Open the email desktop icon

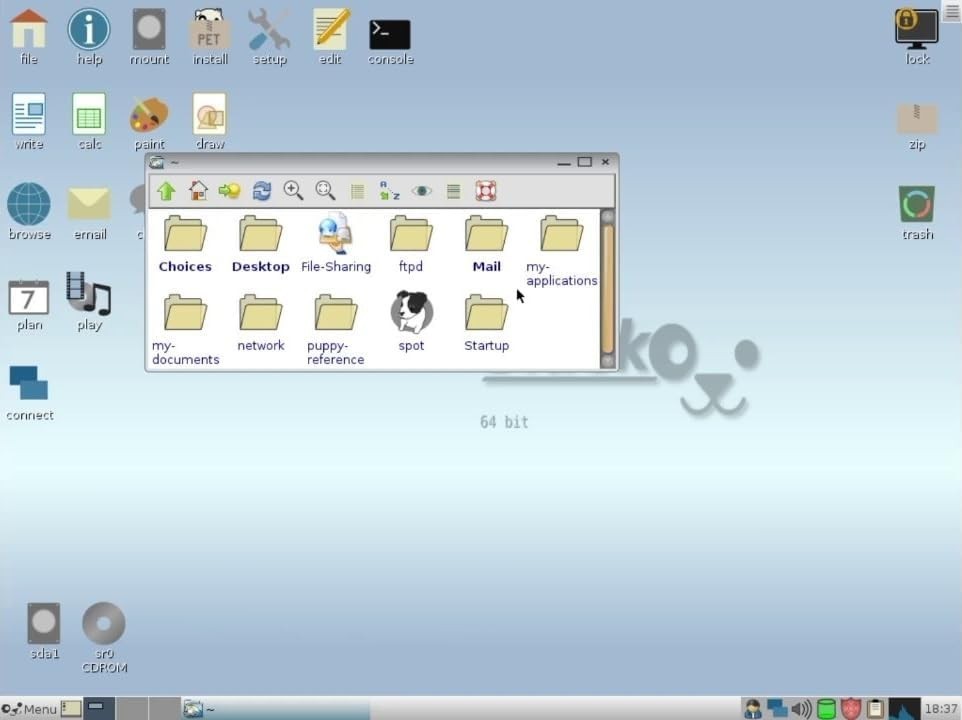(90, 213)
